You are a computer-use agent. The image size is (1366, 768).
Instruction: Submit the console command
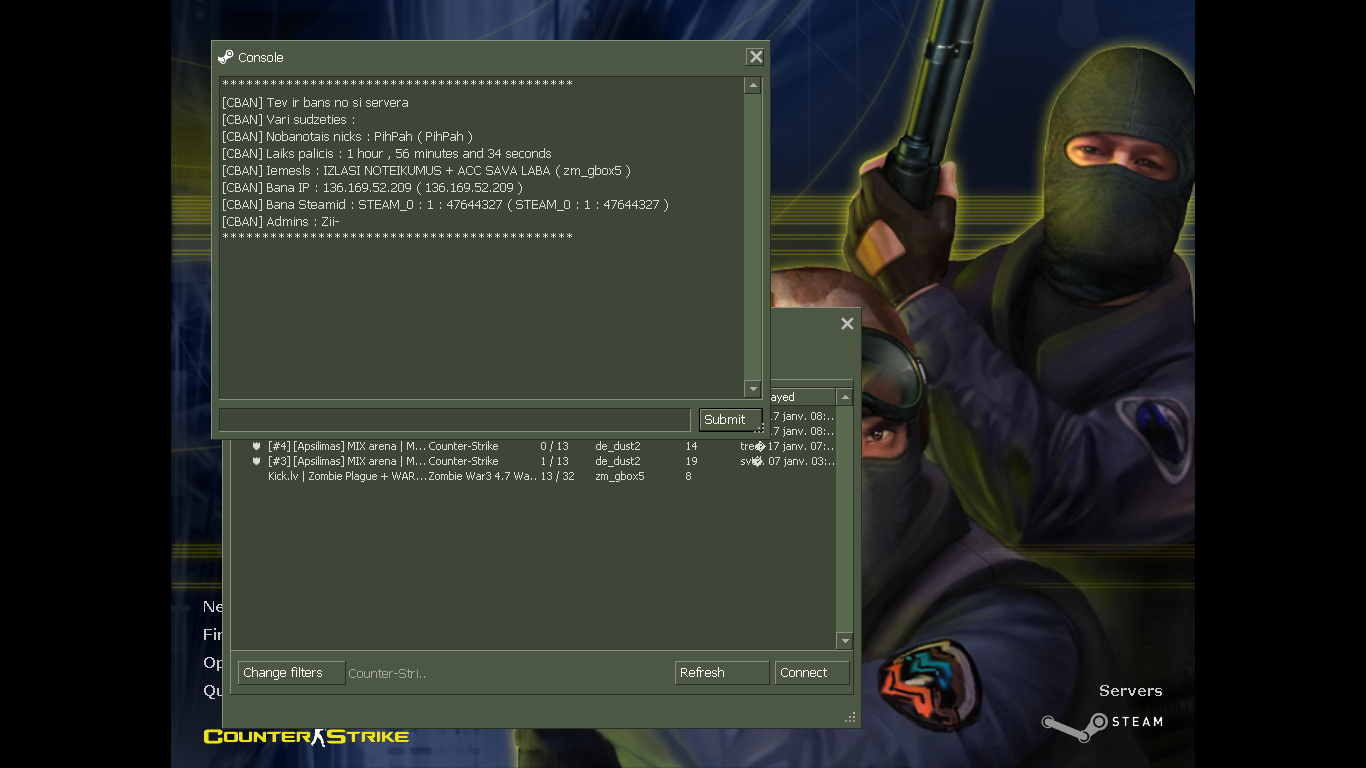[730, 420]
